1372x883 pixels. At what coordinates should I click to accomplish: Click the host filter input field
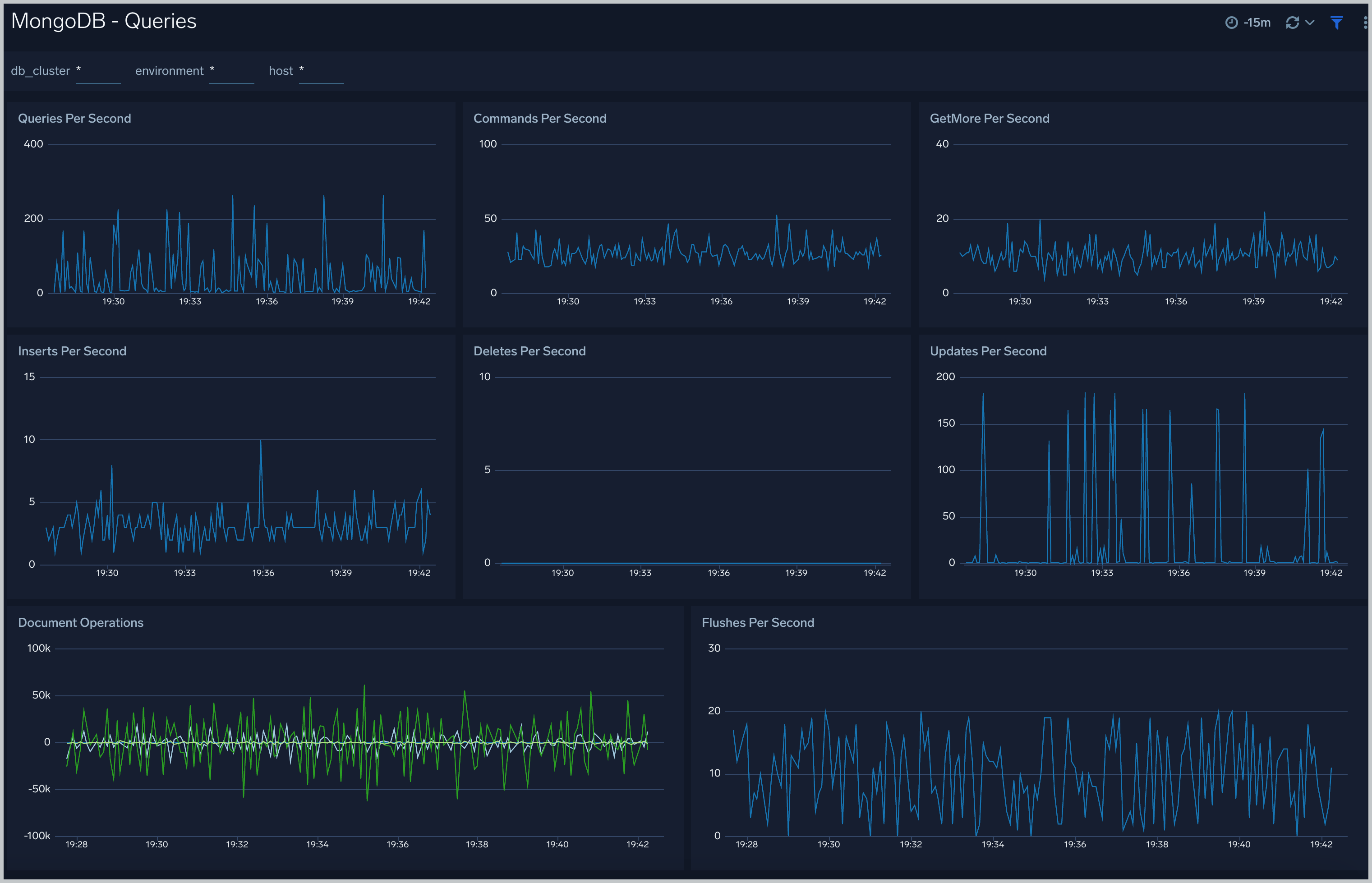321,70
